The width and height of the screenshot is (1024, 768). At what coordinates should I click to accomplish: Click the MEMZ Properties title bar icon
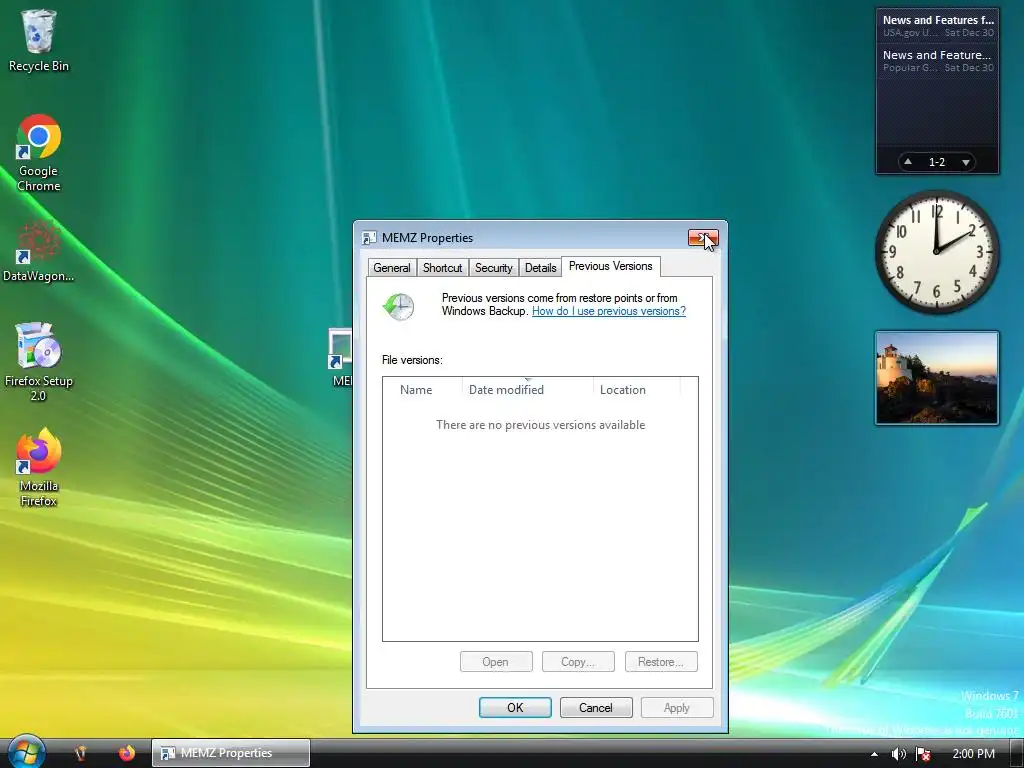coord(369,238)
